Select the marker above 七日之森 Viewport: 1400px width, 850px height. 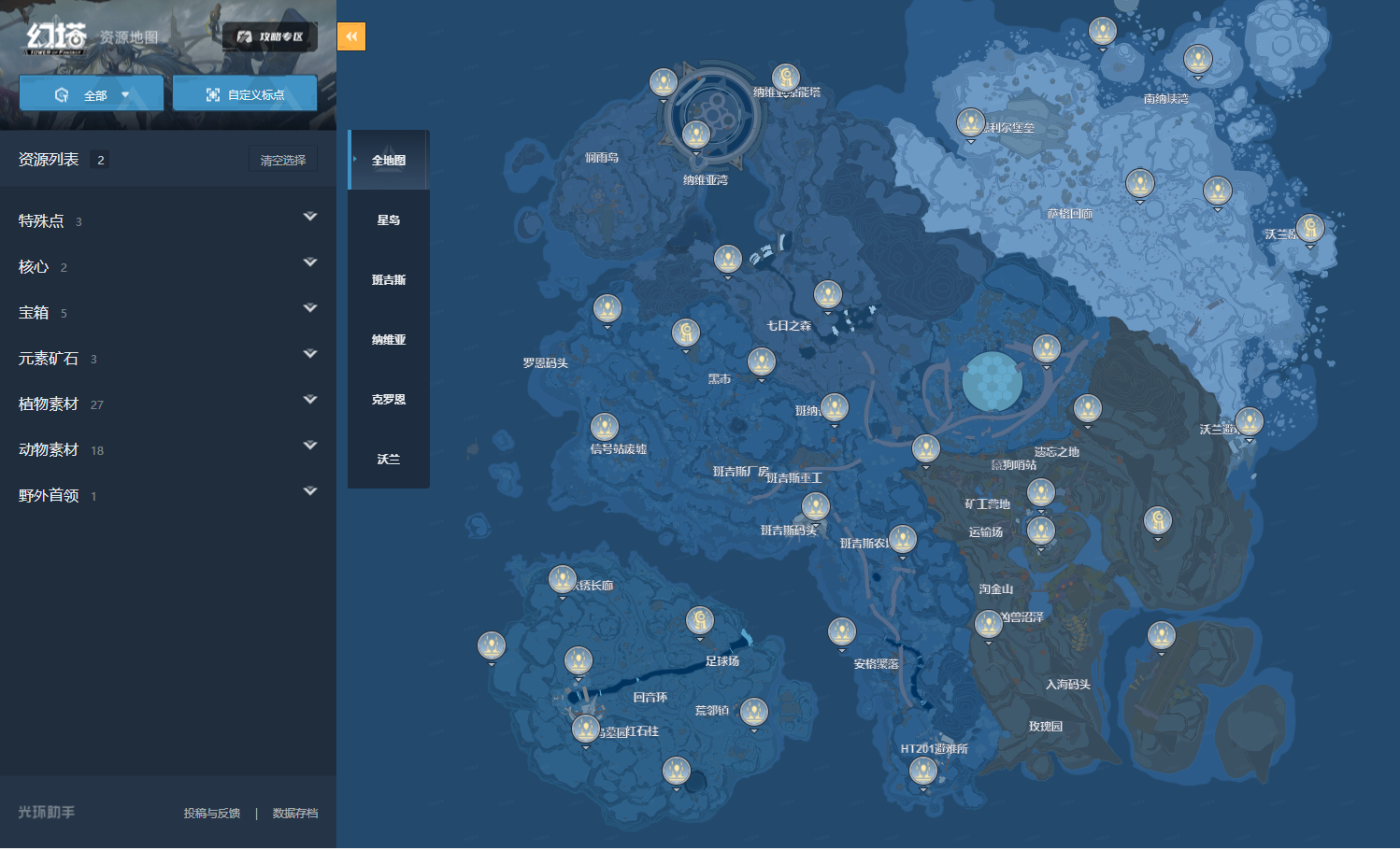[x=828, y=296]
